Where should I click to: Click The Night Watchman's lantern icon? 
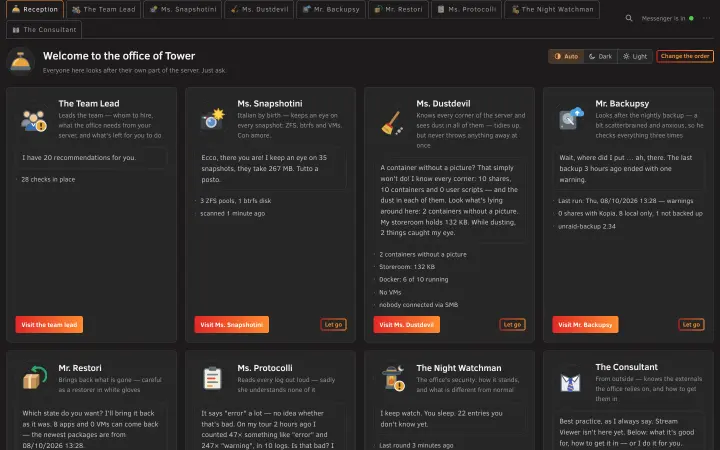point(393,378)
